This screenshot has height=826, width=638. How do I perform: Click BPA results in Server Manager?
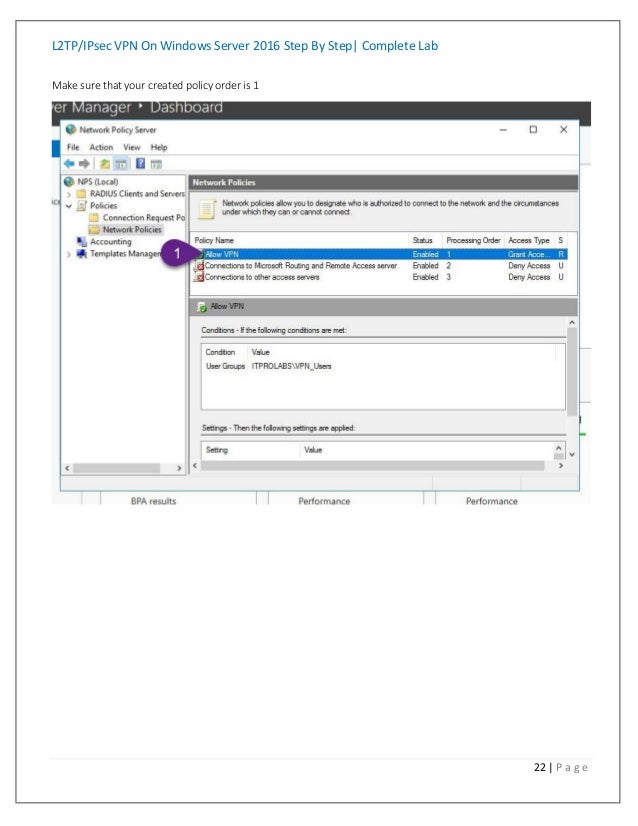pos(153,501)
